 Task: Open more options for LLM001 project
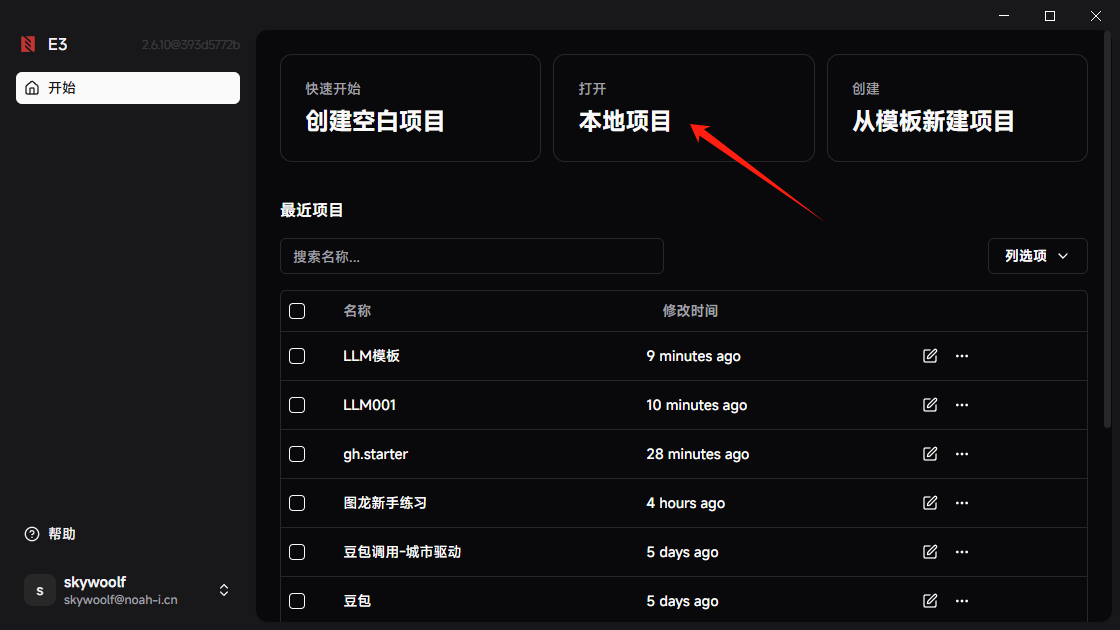tap(962, 405)
